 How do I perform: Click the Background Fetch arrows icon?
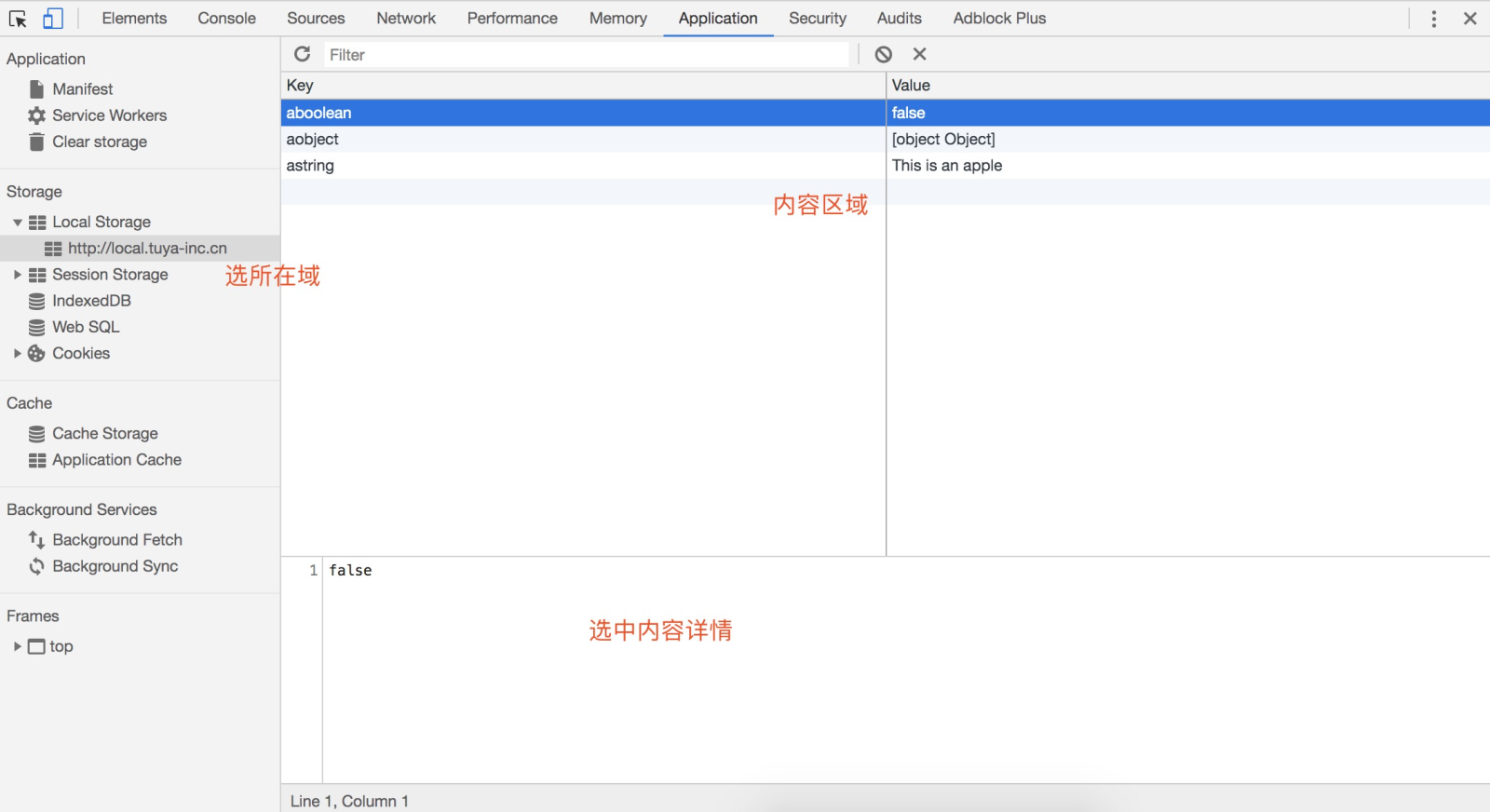pos(36,540)
